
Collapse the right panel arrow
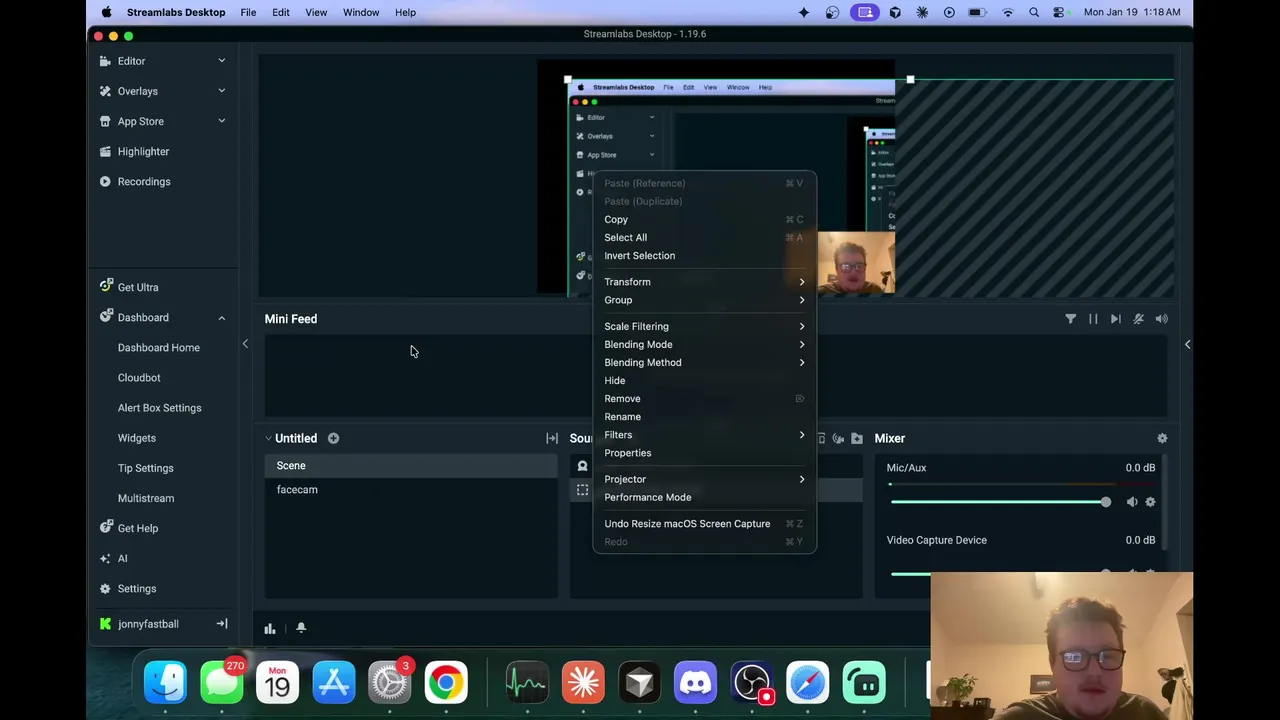1187,344
